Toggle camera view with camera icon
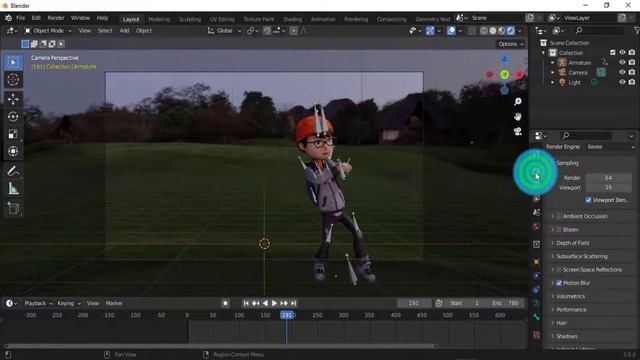This screenshot has width=640, height=360. pos(518,131)
